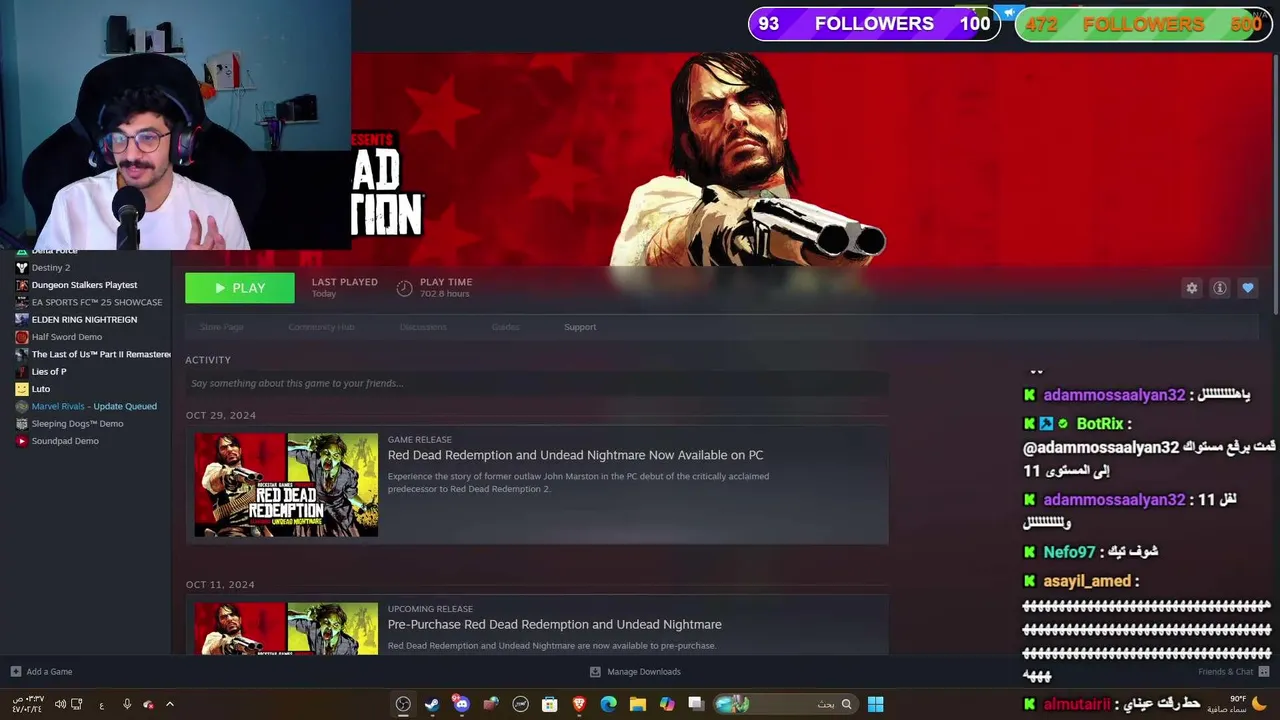Open File Explorer from the taskbar

tap(638, 704)
